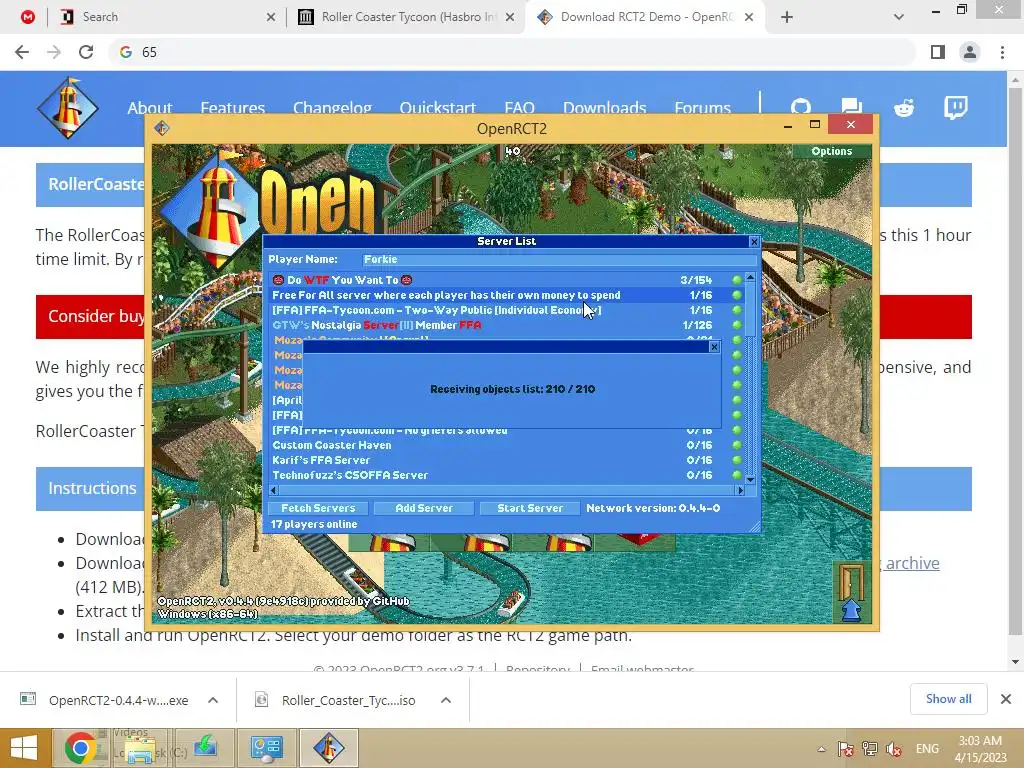Screen dimensions: 1024x768
Task: Click Show all downloads button
Action: [x=948, y=699]
